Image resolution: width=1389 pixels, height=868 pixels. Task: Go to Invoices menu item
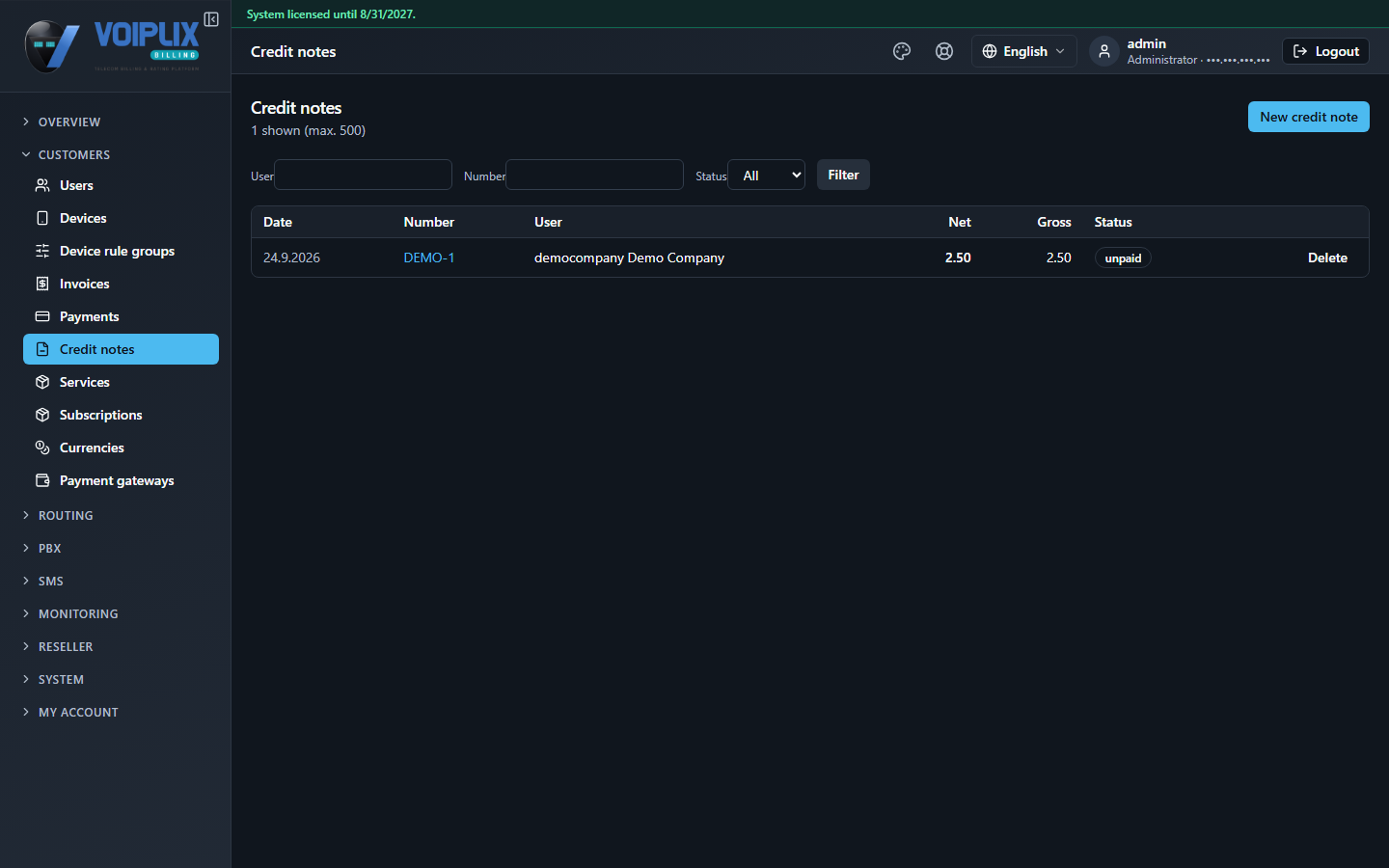pos(121,284)
